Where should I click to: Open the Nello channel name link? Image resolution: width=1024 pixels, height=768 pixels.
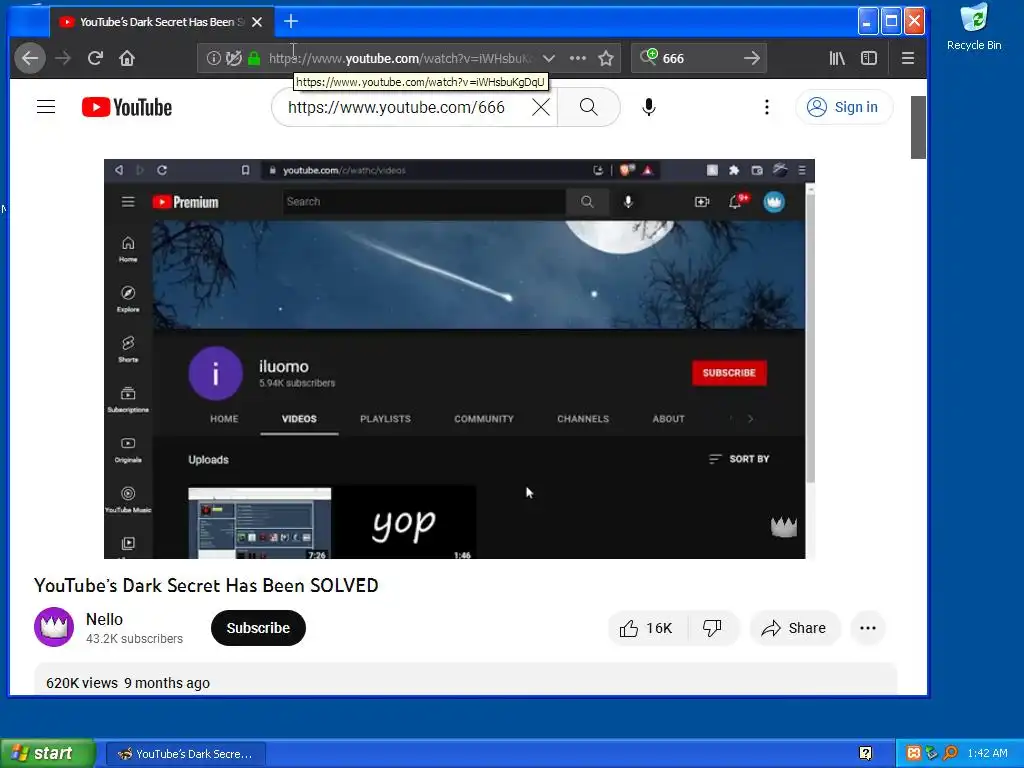[x=104, y=619]
